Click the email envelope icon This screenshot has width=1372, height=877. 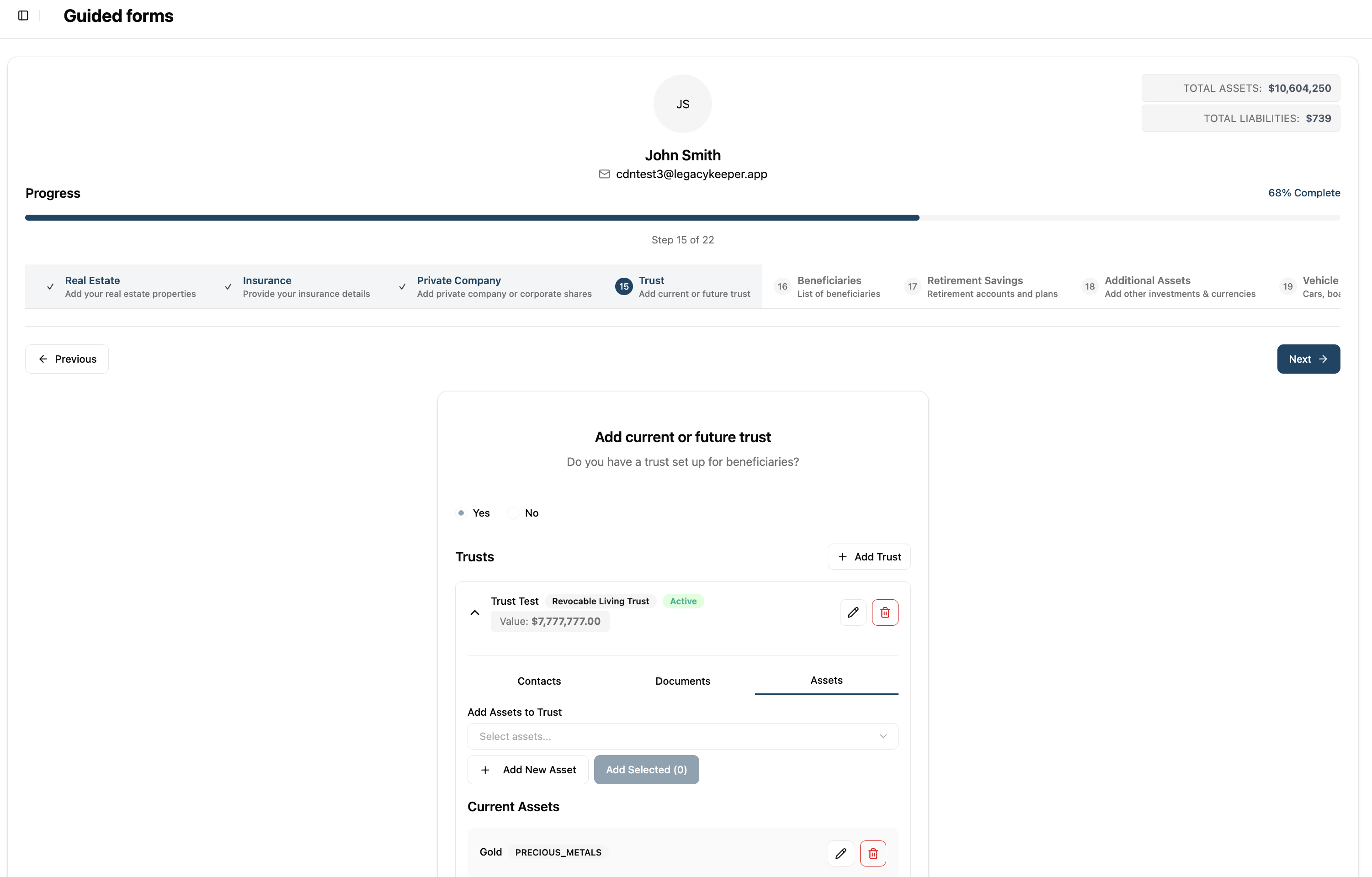(605, 174)
